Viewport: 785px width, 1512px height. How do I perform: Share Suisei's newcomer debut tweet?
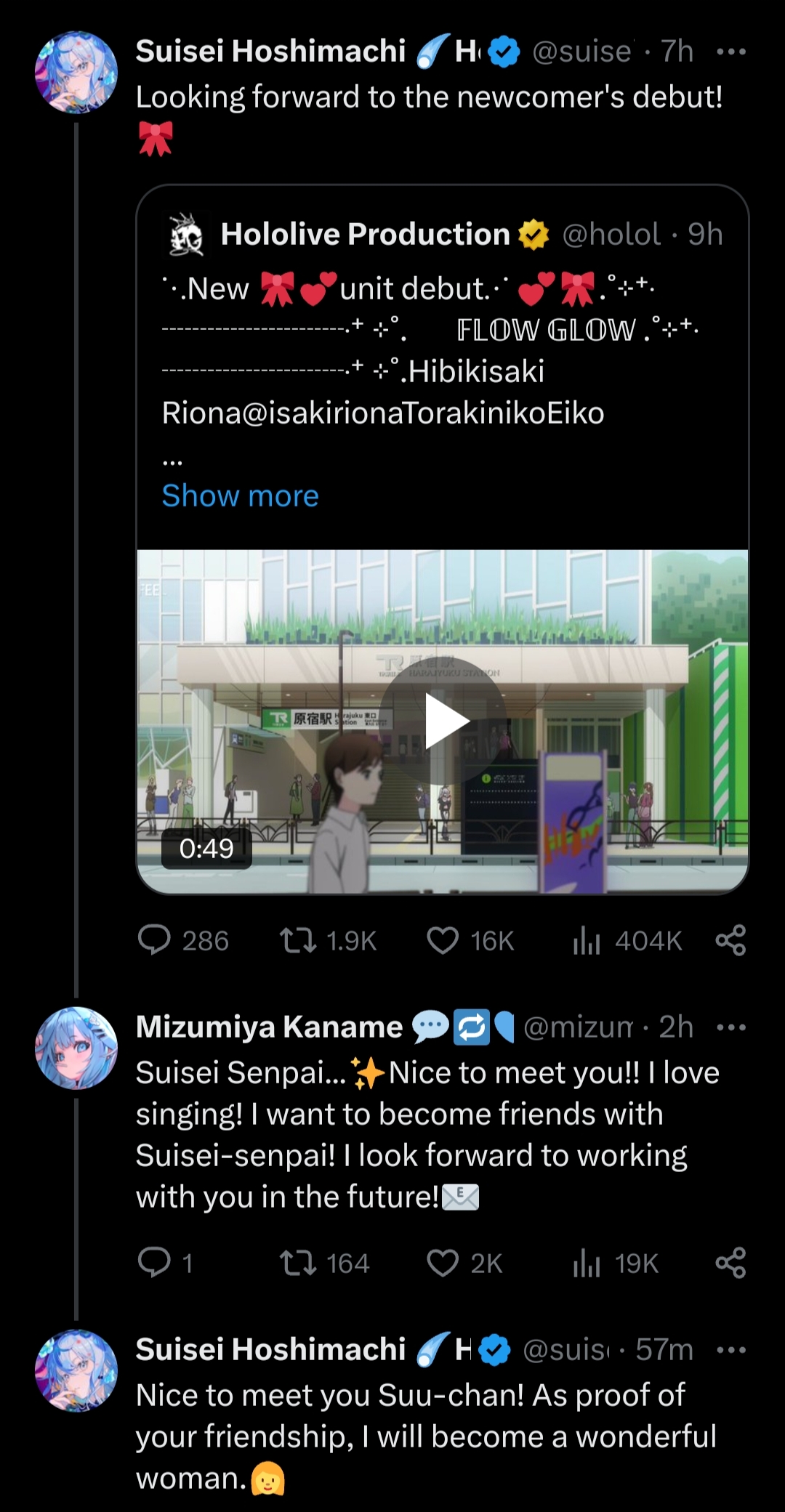pos(730,940)
